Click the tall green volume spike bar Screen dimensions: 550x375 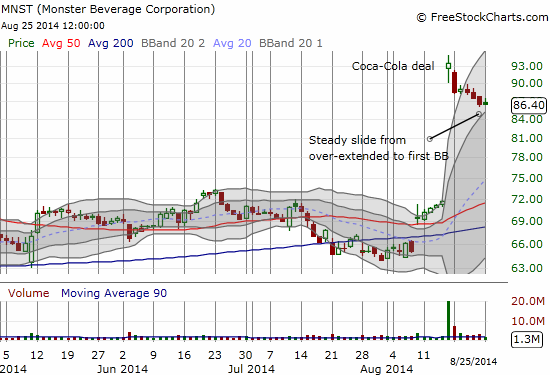coord(448,320)
